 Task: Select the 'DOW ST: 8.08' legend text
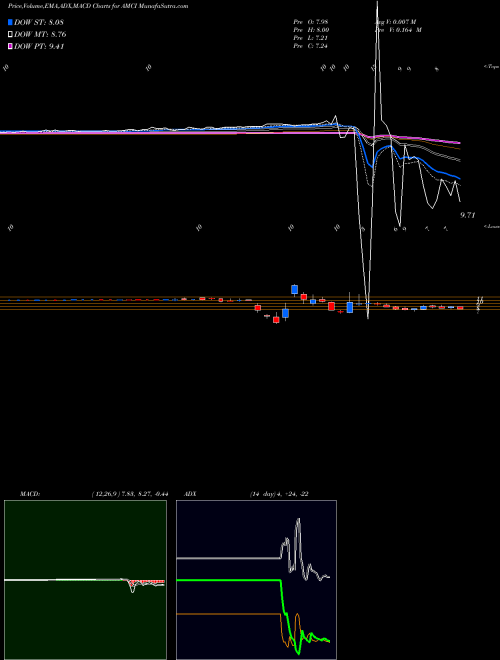(x=39, y=22)
